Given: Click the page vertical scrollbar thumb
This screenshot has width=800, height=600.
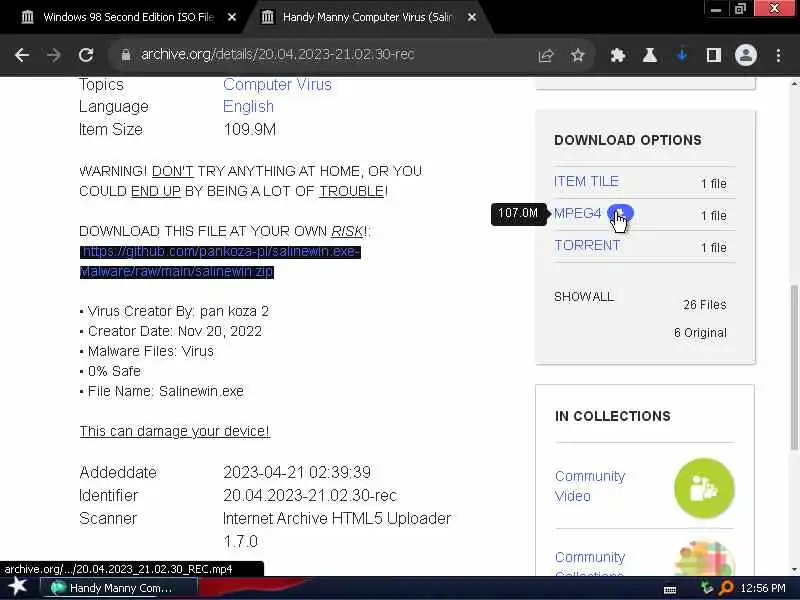Looking at the screenshot, I should click(794, 367).
